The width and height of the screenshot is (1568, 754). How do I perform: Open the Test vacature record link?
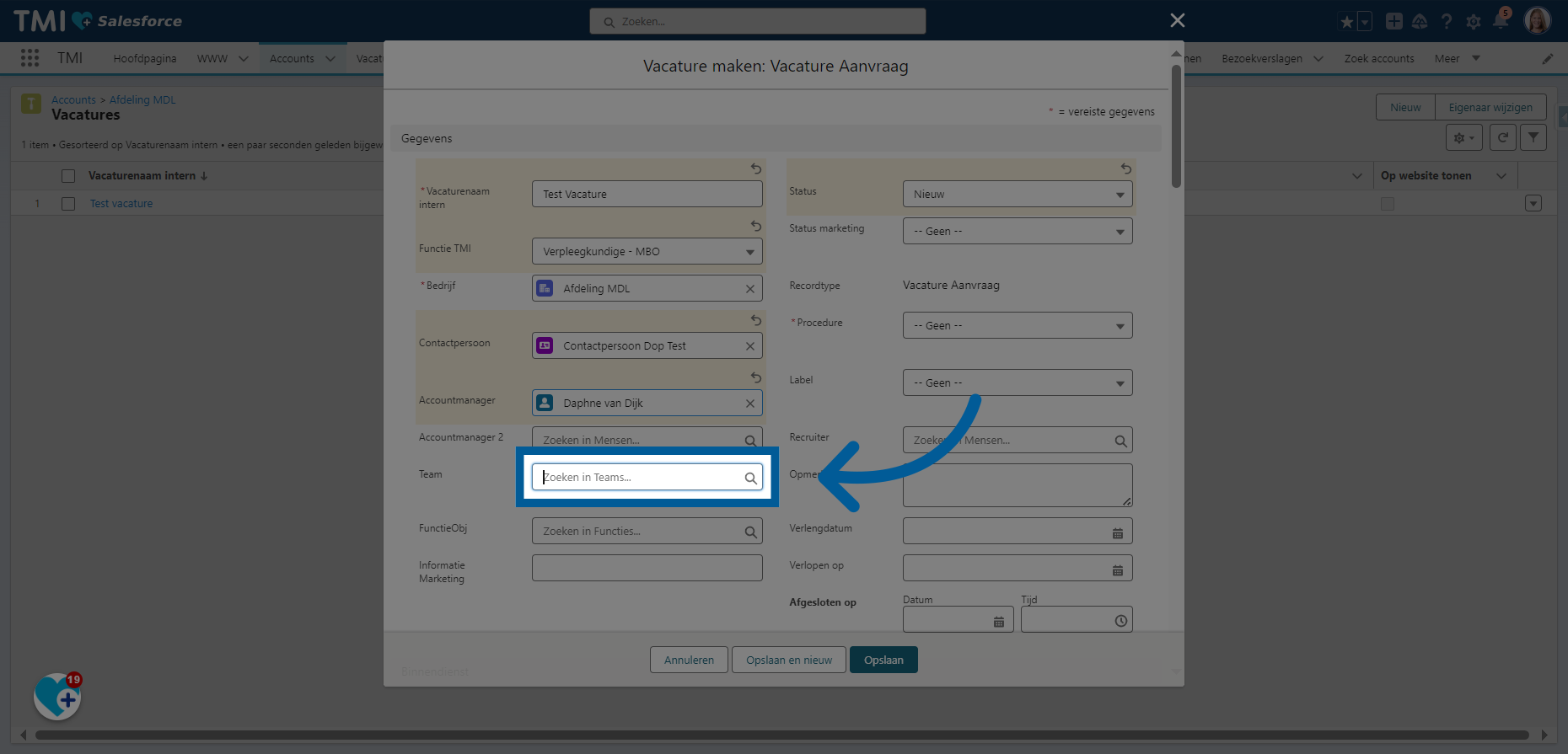pos(121,204)
